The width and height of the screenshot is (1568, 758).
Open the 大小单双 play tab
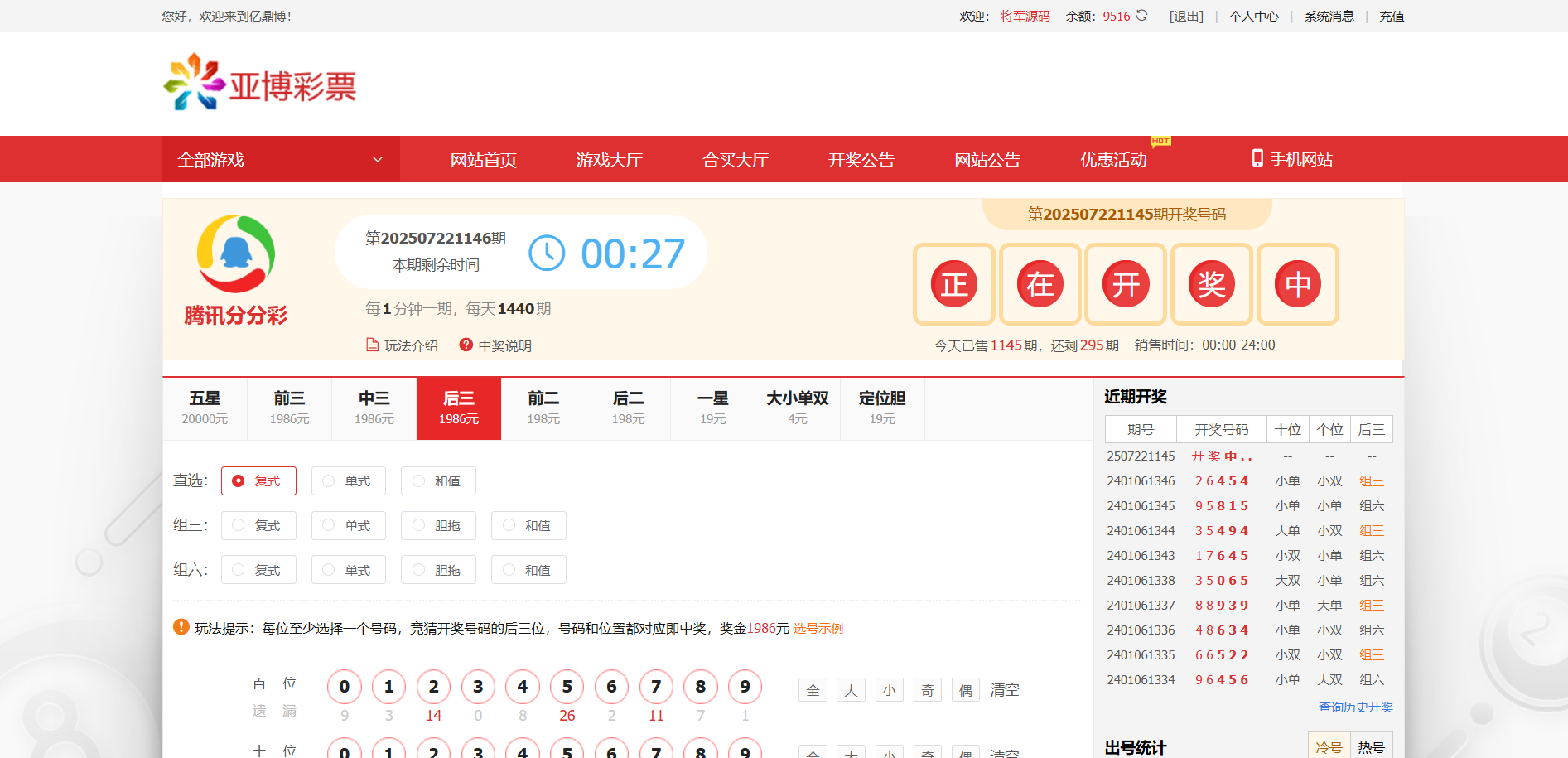coord(798,408)
